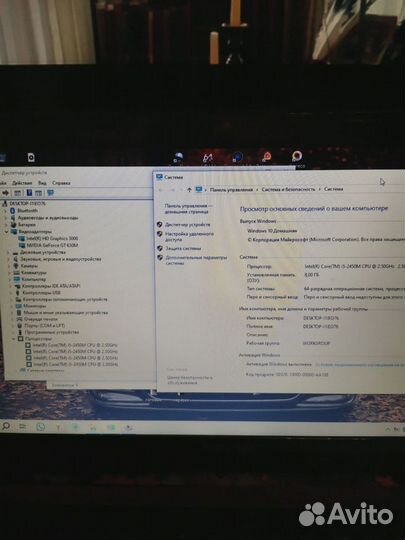
Task: Open the Защита системы link
Action: tap(183, 248)
